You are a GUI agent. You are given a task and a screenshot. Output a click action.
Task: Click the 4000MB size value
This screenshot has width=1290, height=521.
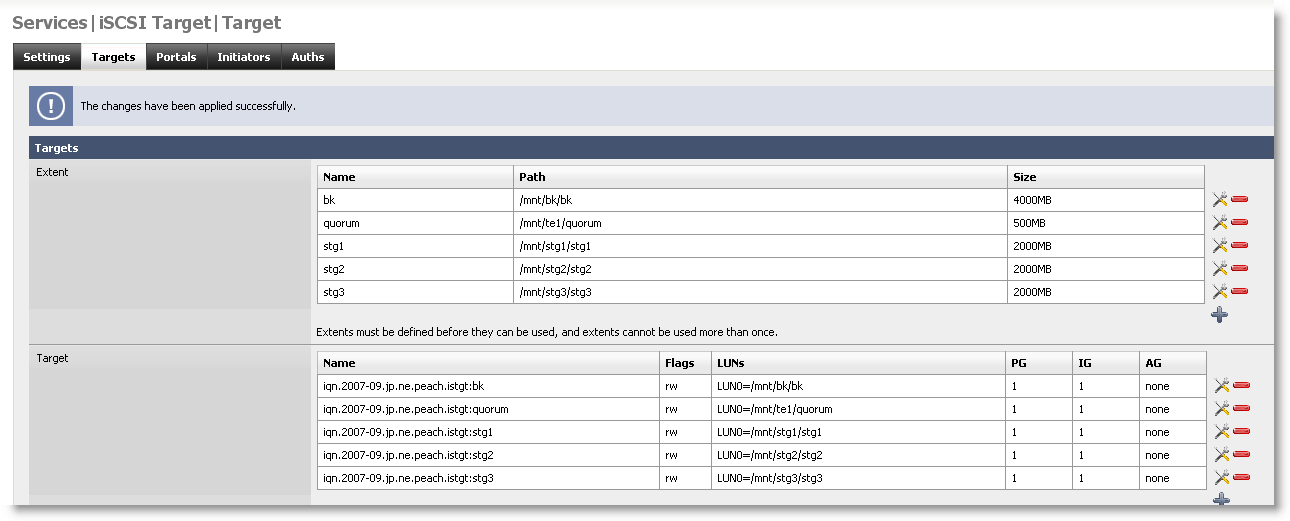point(1032,200)
